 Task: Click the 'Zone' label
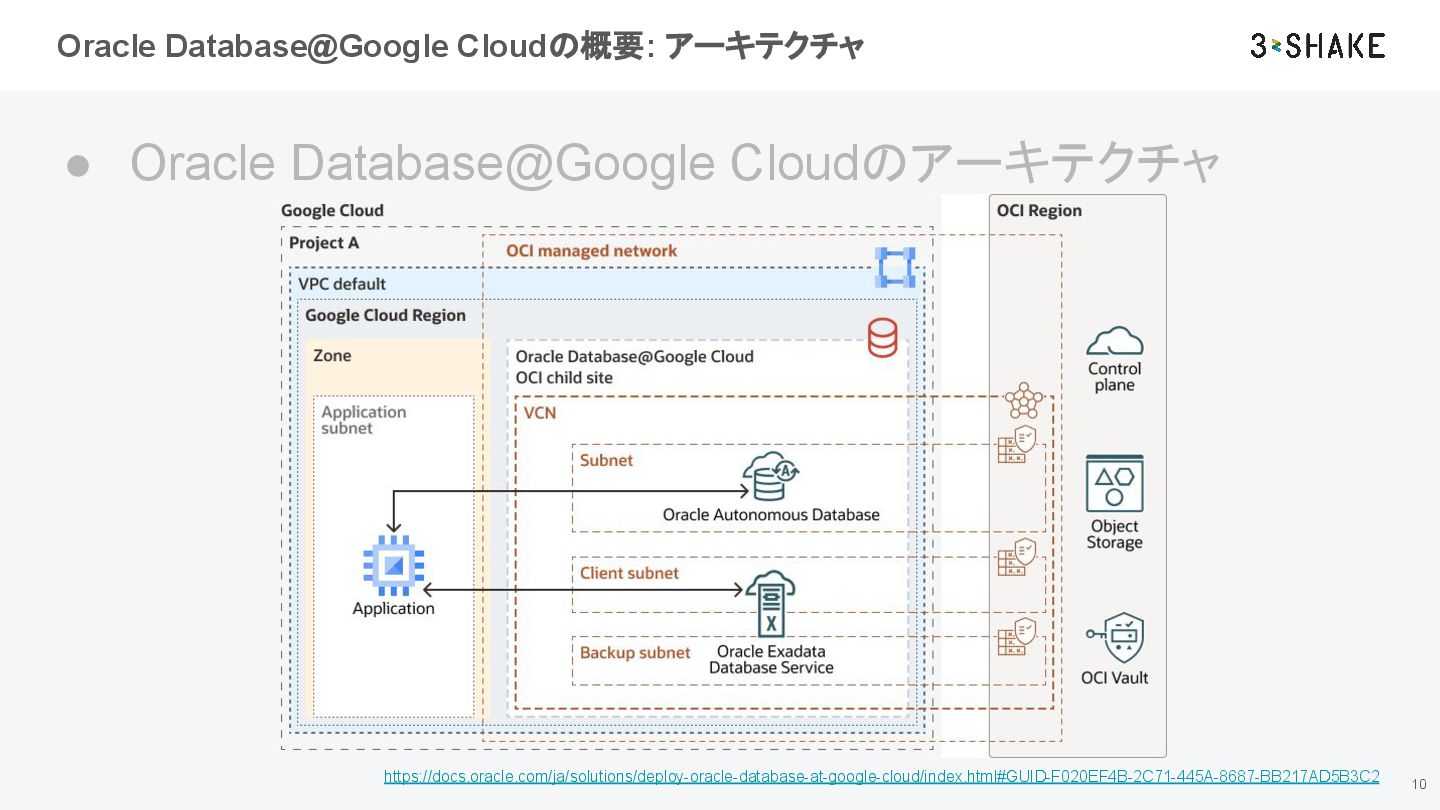(x=332, y=355)
